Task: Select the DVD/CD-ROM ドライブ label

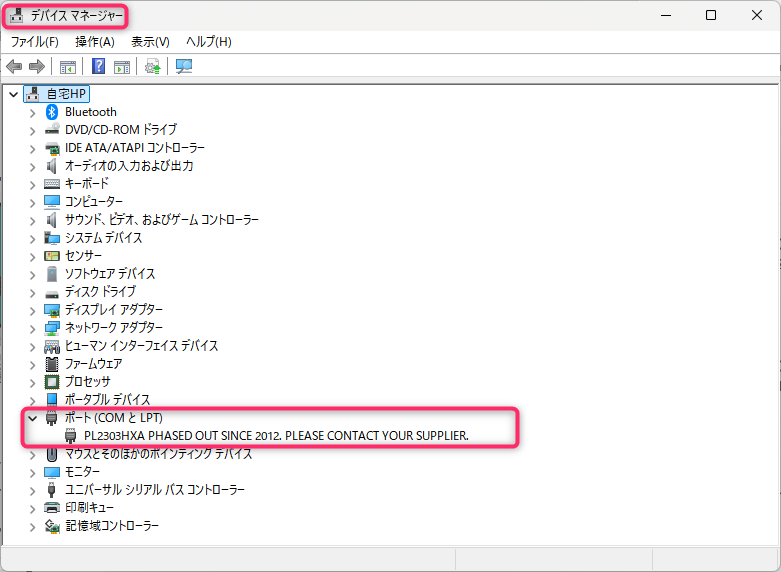Action: pos(121,130)
